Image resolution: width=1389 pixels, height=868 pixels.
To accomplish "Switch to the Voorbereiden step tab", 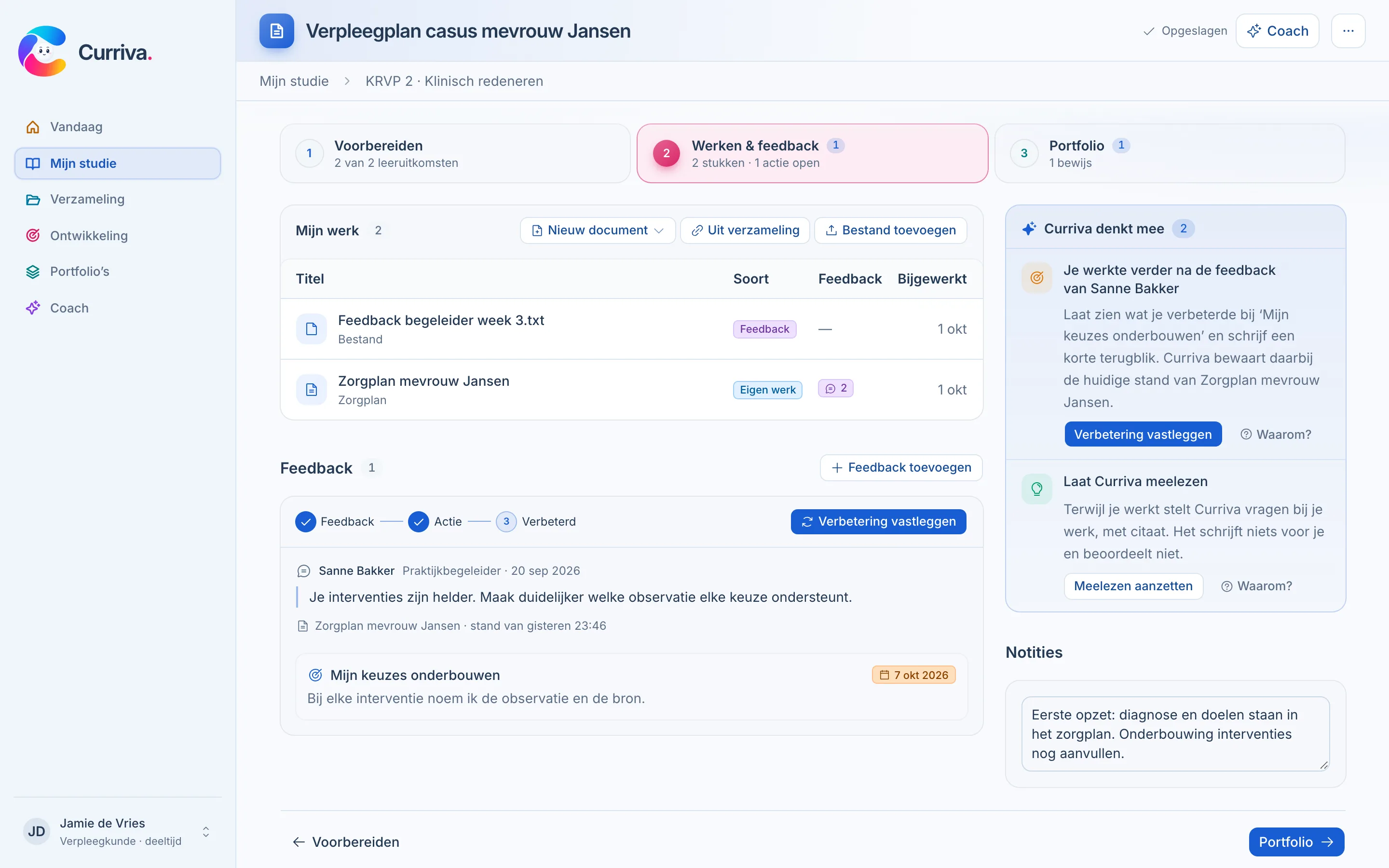I will click(455, 153).
